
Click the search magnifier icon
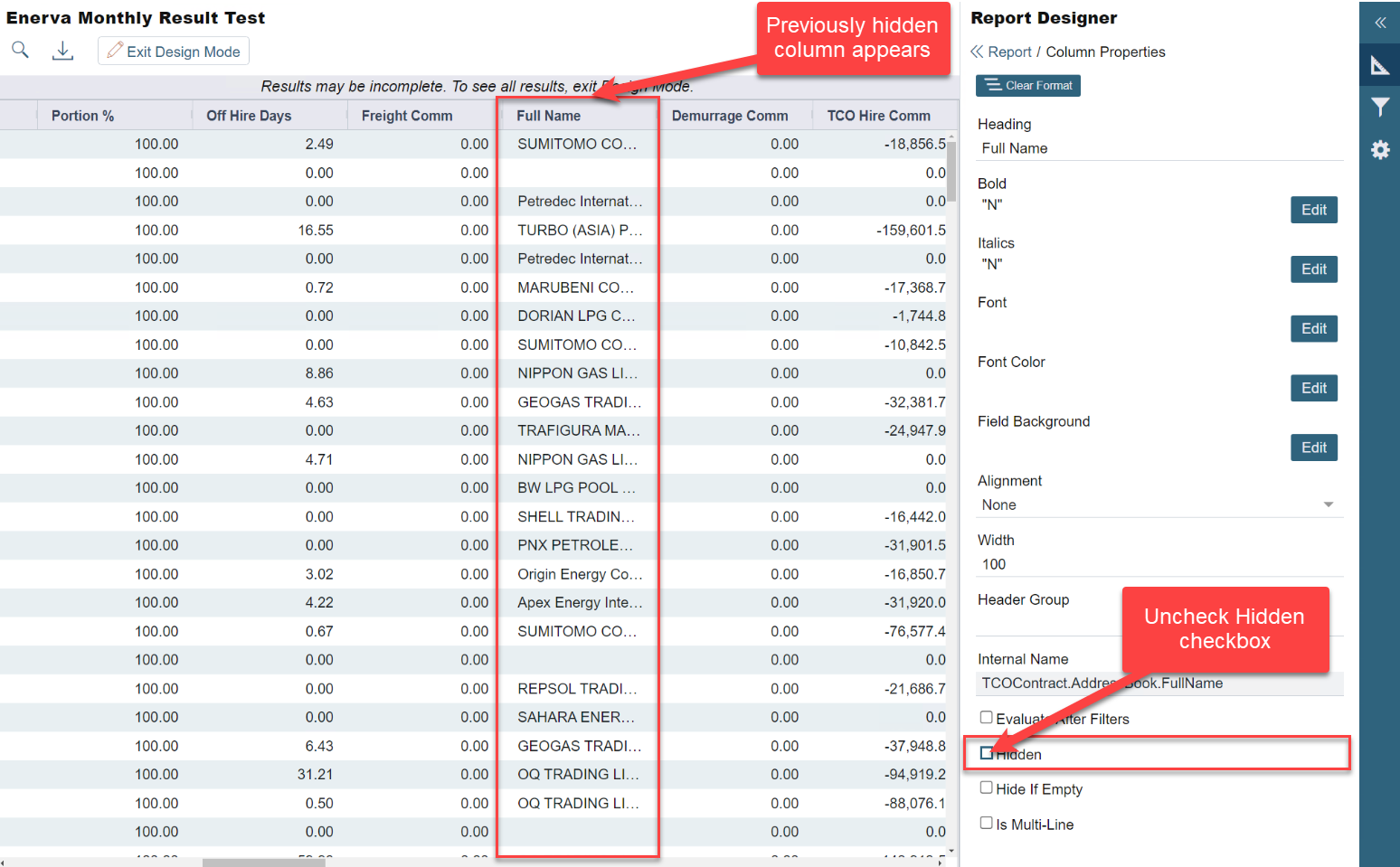click(20, 51)
